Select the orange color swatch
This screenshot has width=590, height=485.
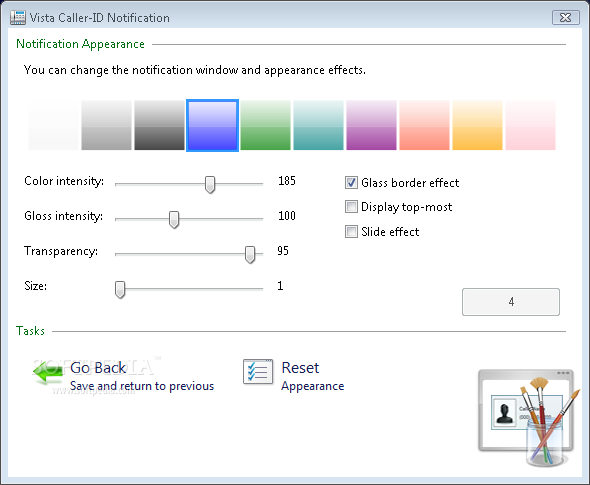click(x=477, y=125)
